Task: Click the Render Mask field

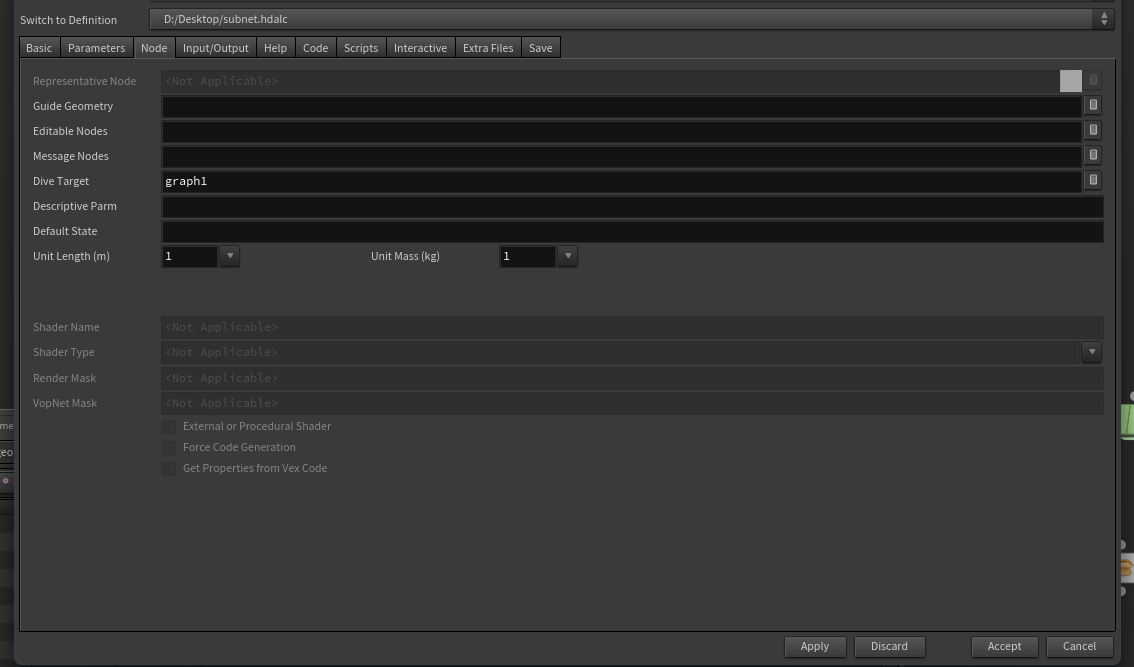Action: pos(632,378)
